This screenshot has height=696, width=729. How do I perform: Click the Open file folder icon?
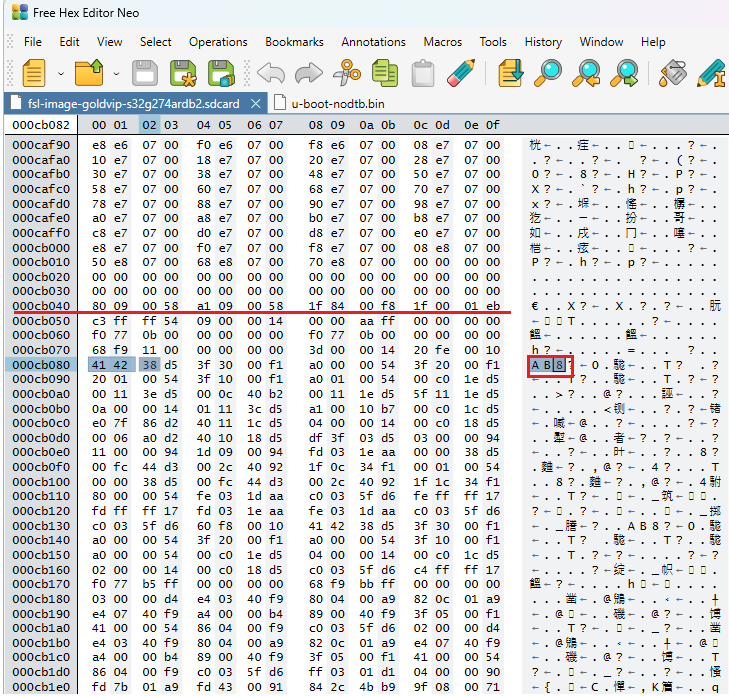[x=89, y=73]
